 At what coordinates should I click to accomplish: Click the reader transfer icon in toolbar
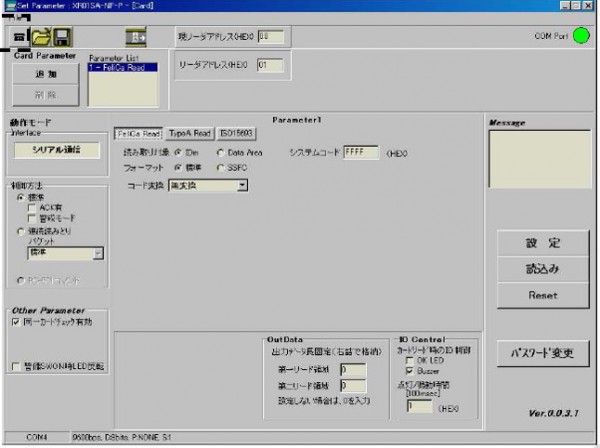(x=136, y=38)
